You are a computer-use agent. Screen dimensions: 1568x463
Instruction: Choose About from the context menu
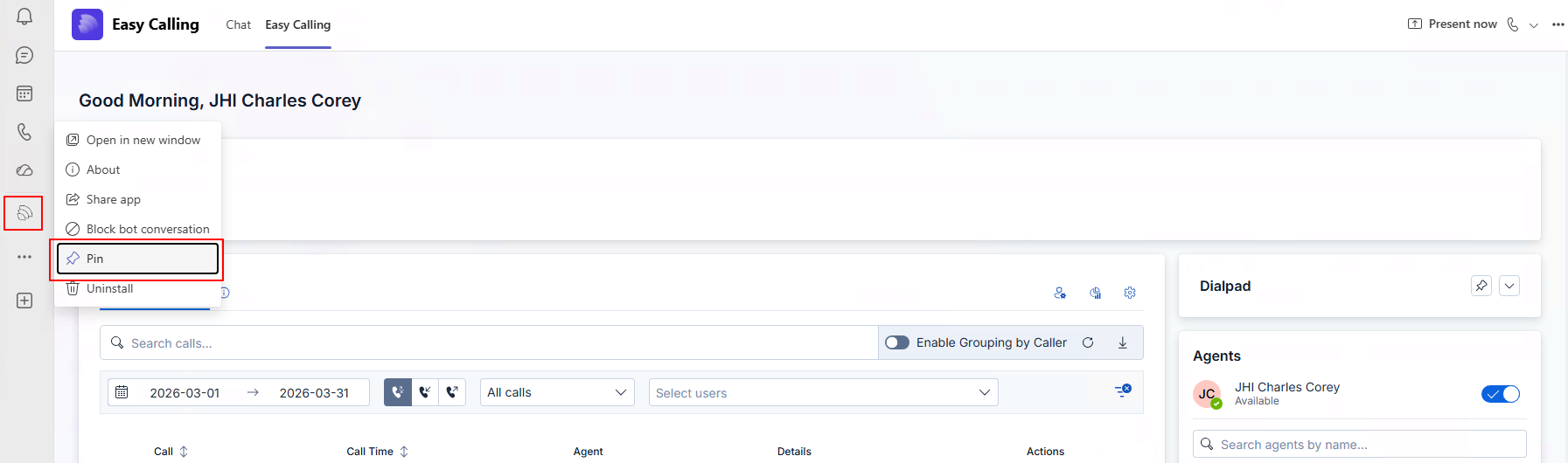(137, 169)
